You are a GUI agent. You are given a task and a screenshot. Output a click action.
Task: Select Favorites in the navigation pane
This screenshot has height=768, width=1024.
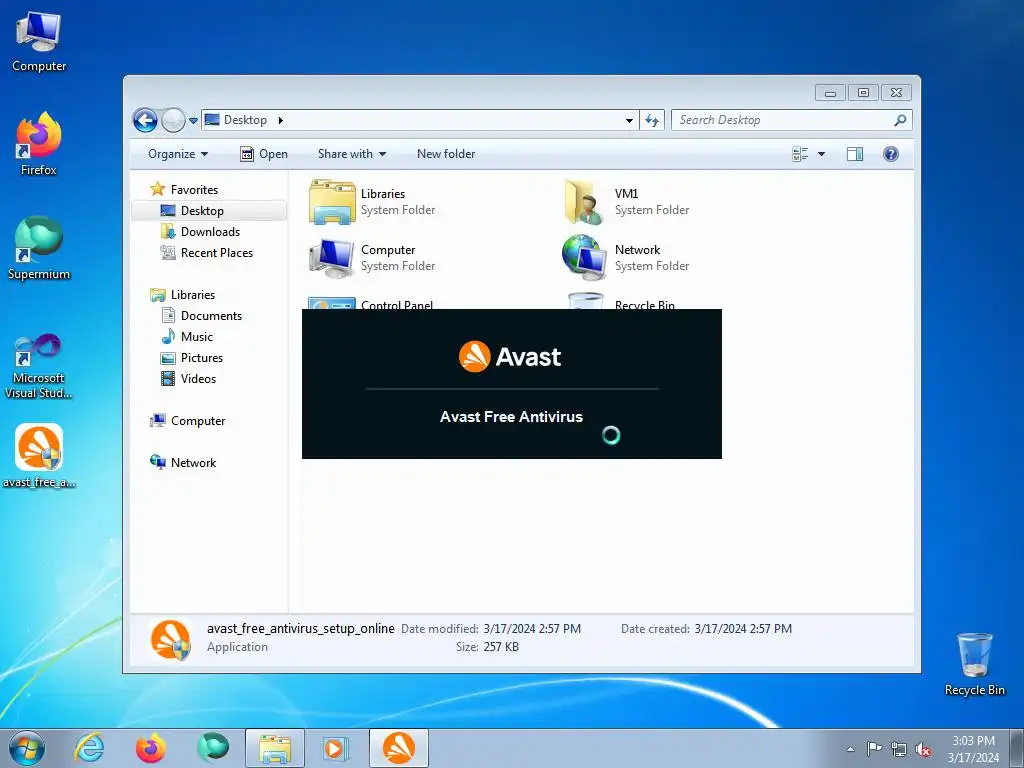pyautogui.click(x=194, y=189)
